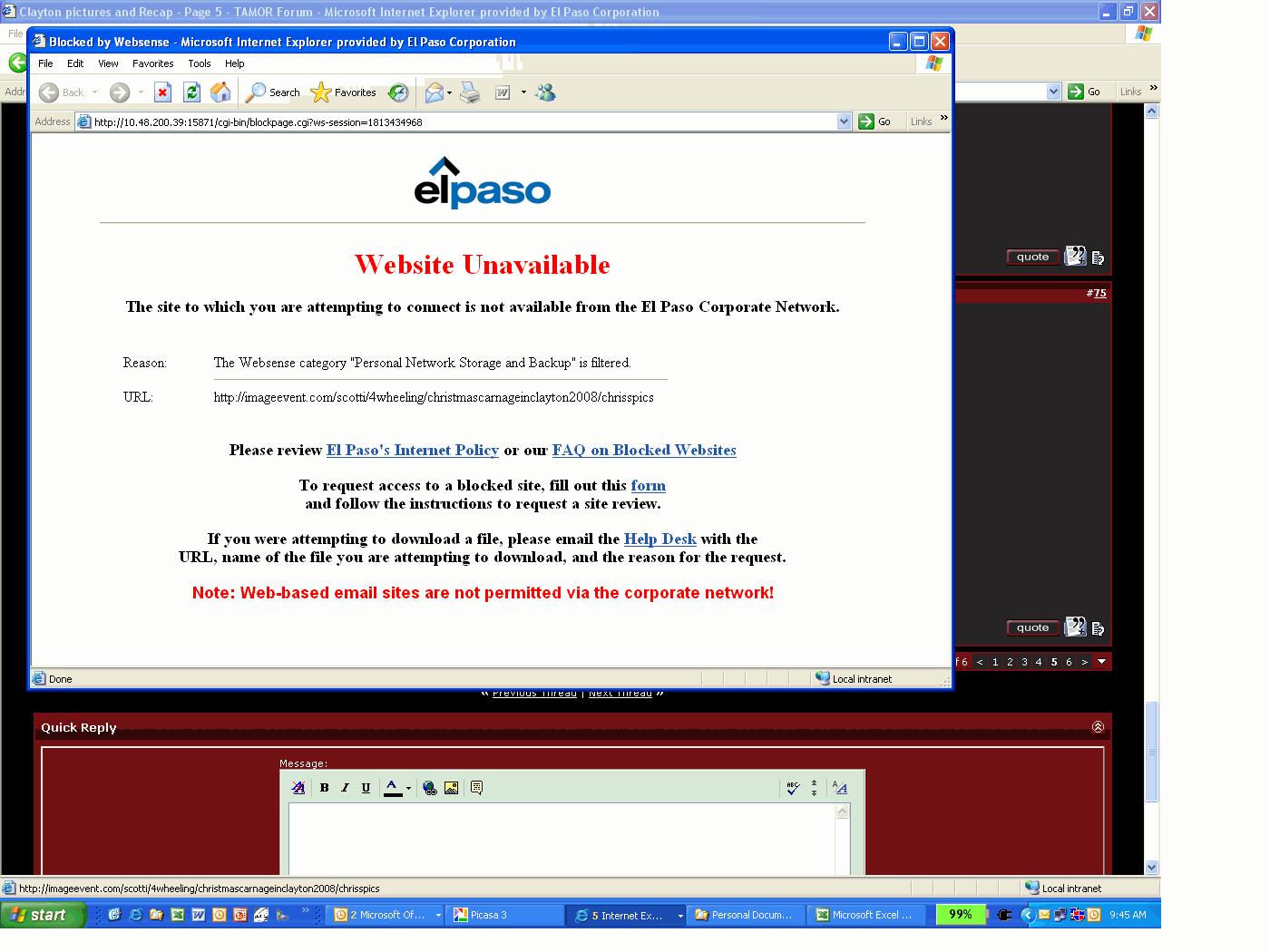The height and width of the screenshot is (952, 1270).
Task: Open the Windows Start menu
Action: click(43, 915)
